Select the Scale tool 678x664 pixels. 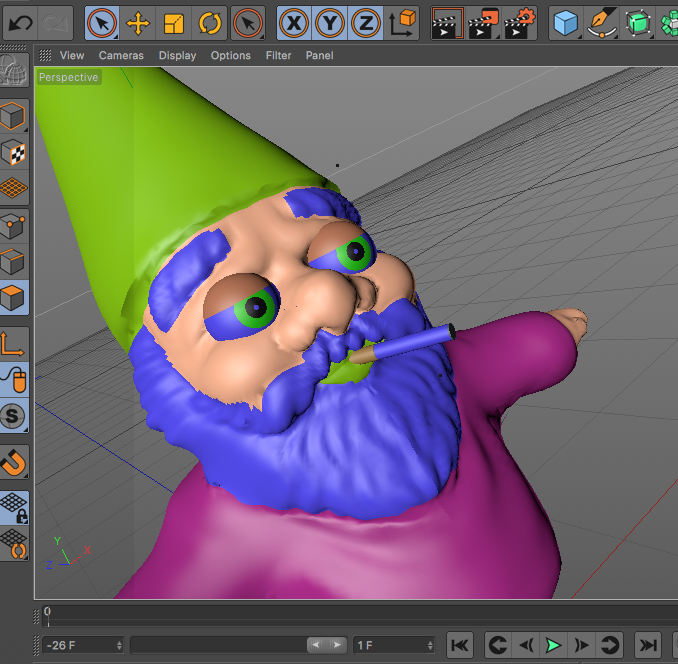tap(174, 22)
